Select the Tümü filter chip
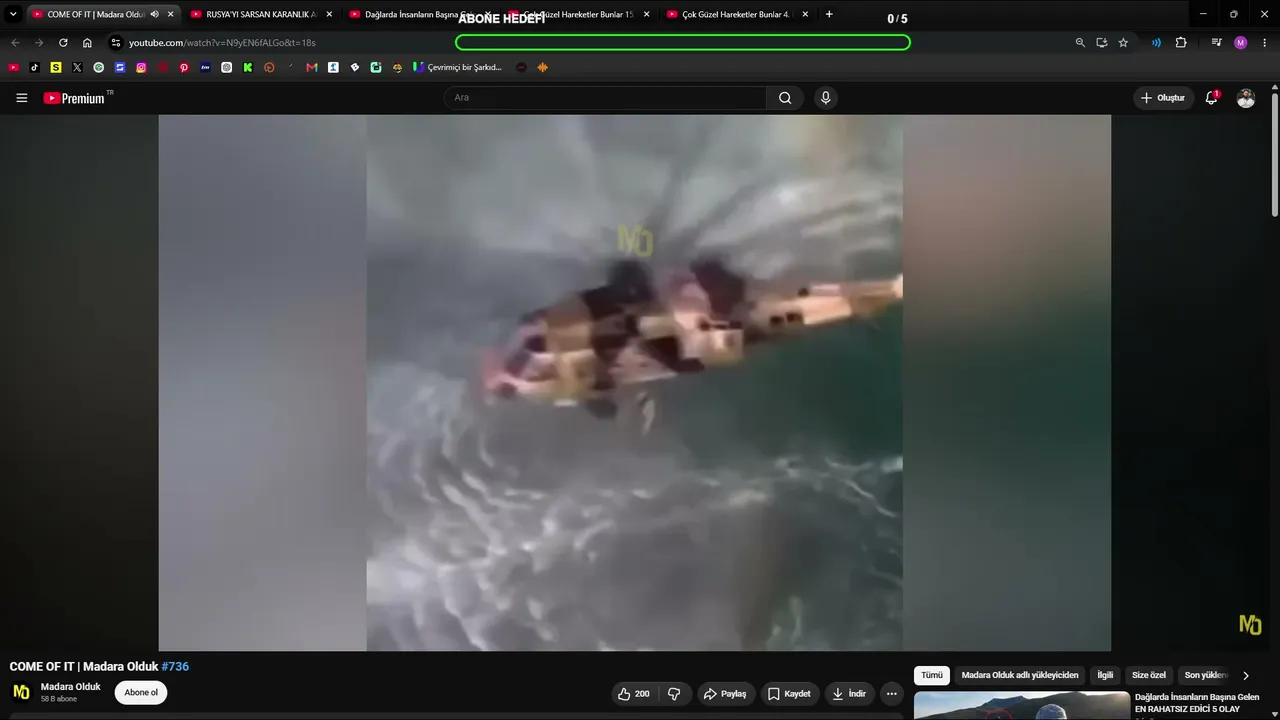The image size is (1280, 720). click(x=932, y=676)
